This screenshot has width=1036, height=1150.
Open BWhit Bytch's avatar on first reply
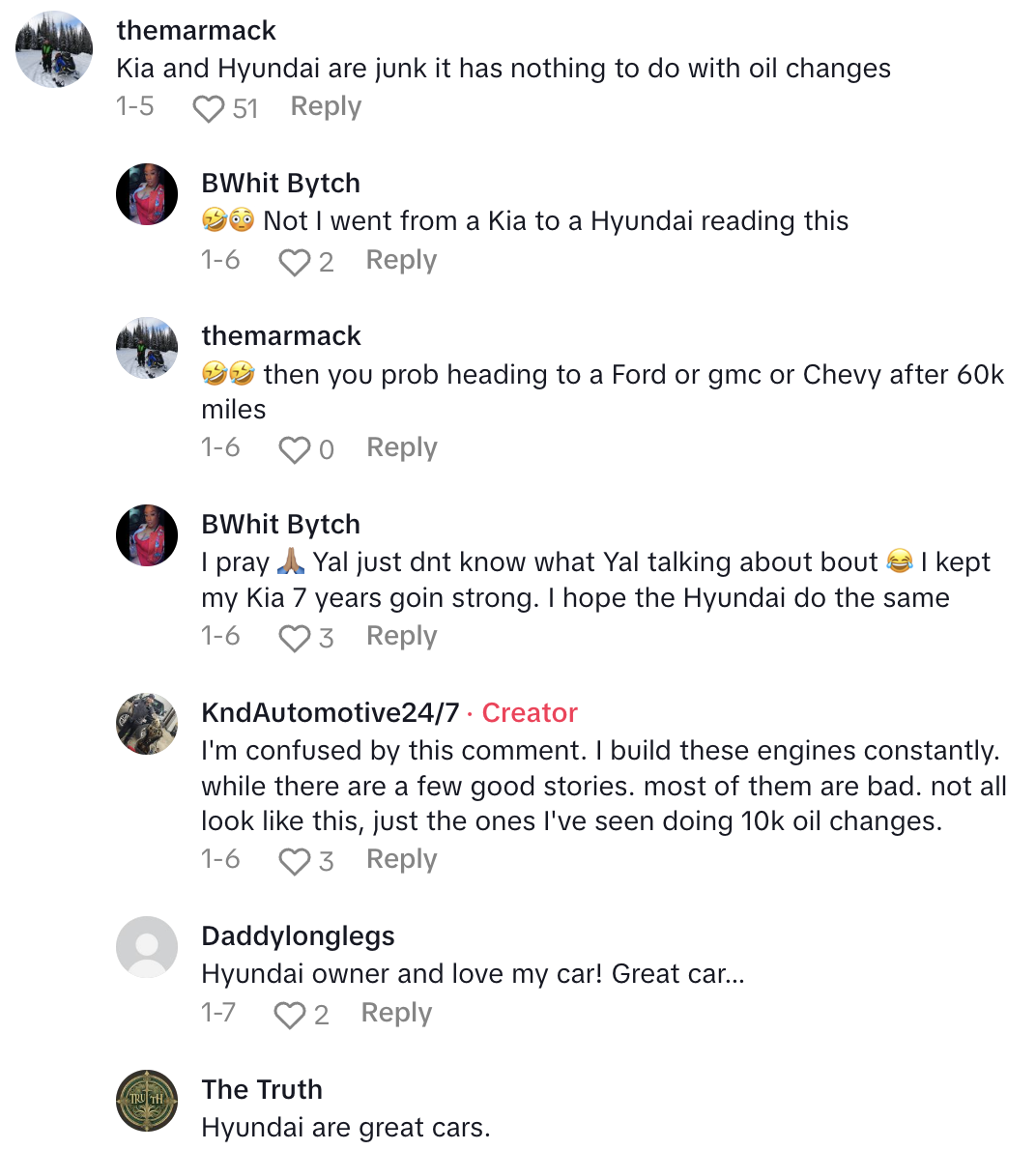click(147, 194)
